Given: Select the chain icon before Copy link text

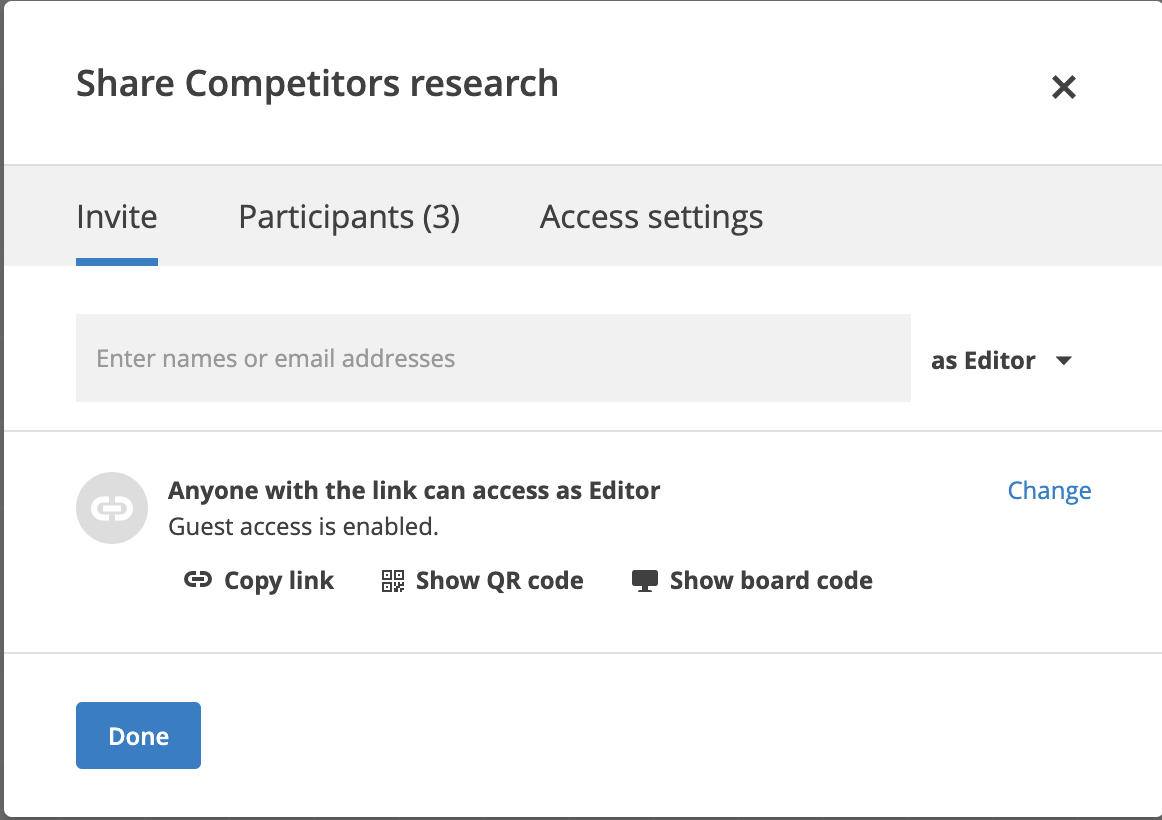Looking at the screenshot, I should 199,580.
